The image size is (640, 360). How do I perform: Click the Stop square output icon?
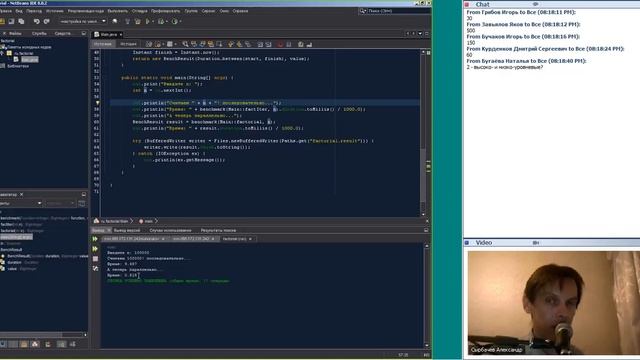95,259
